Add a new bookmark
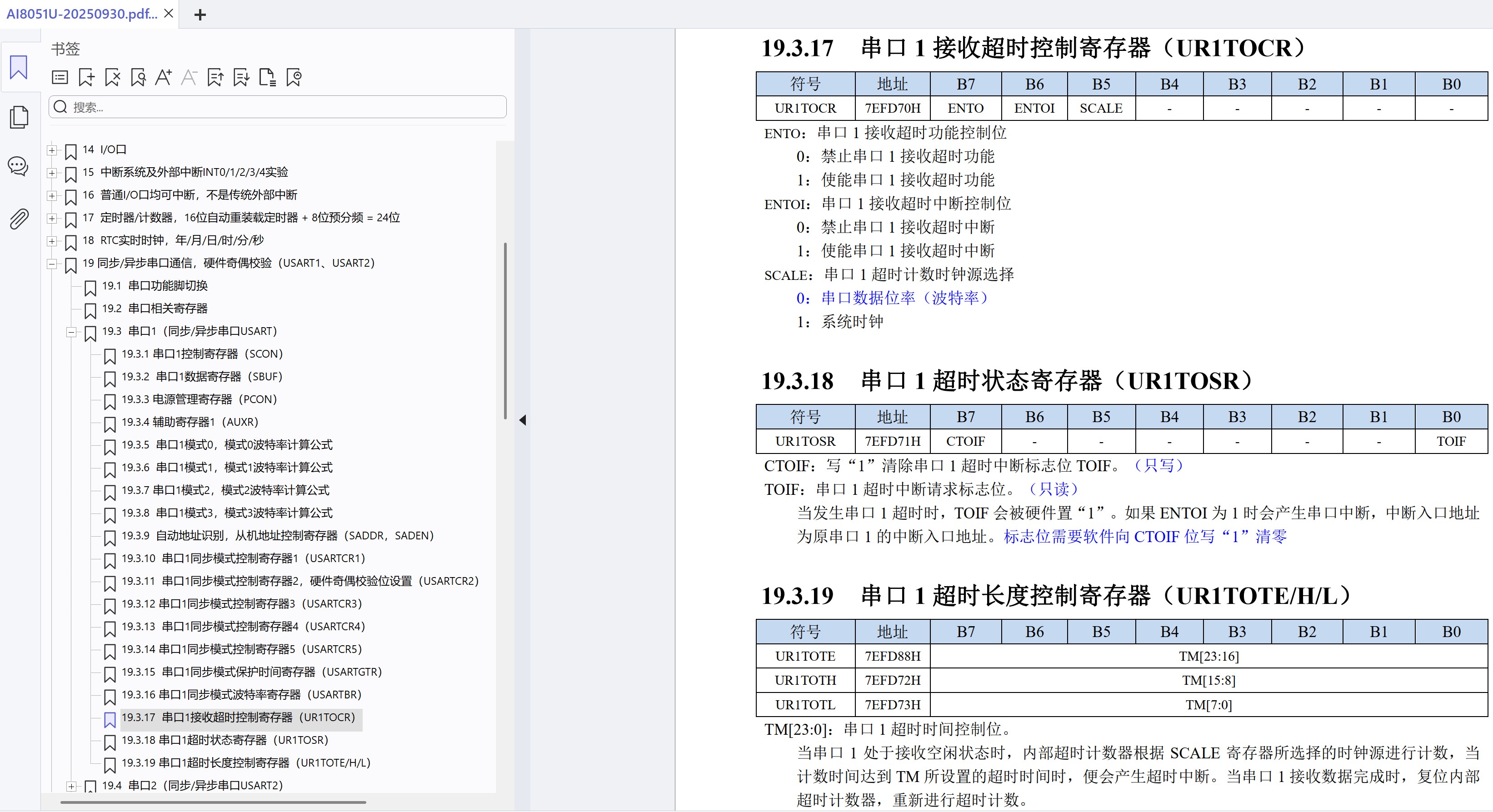Screen dimensions: 1493x812 (x=86, y=77)
